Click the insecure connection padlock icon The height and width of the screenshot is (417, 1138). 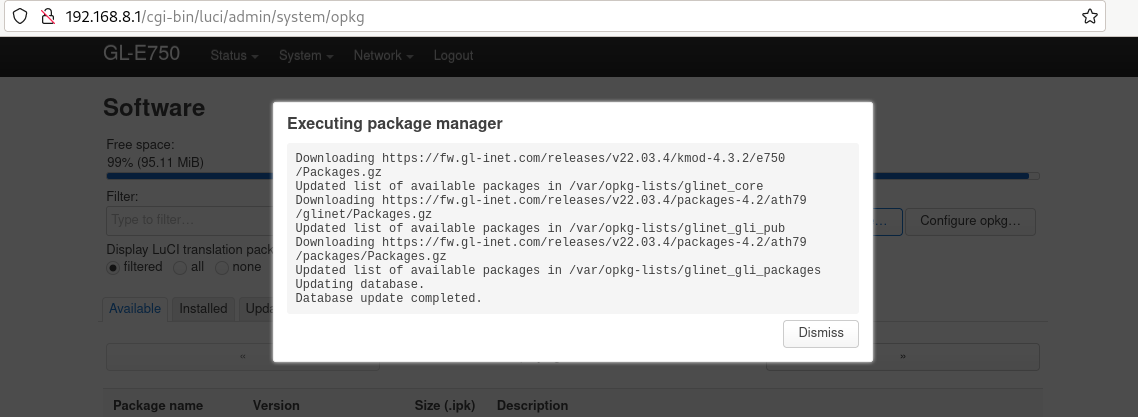(48, 16)
